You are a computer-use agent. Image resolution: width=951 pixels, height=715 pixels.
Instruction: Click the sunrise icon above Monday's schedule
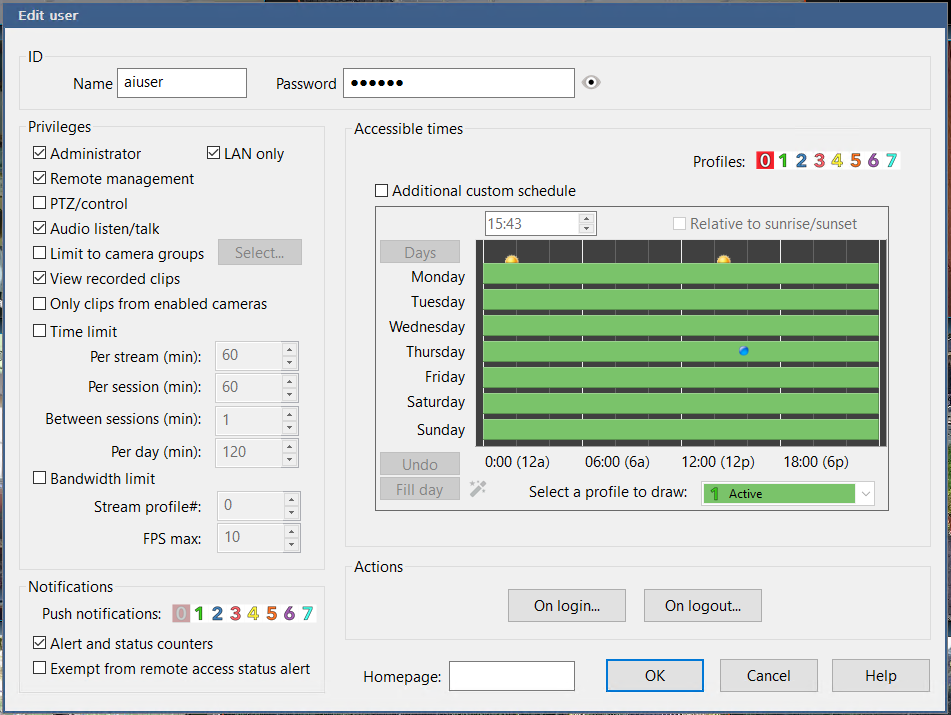[x=511, y=260]
